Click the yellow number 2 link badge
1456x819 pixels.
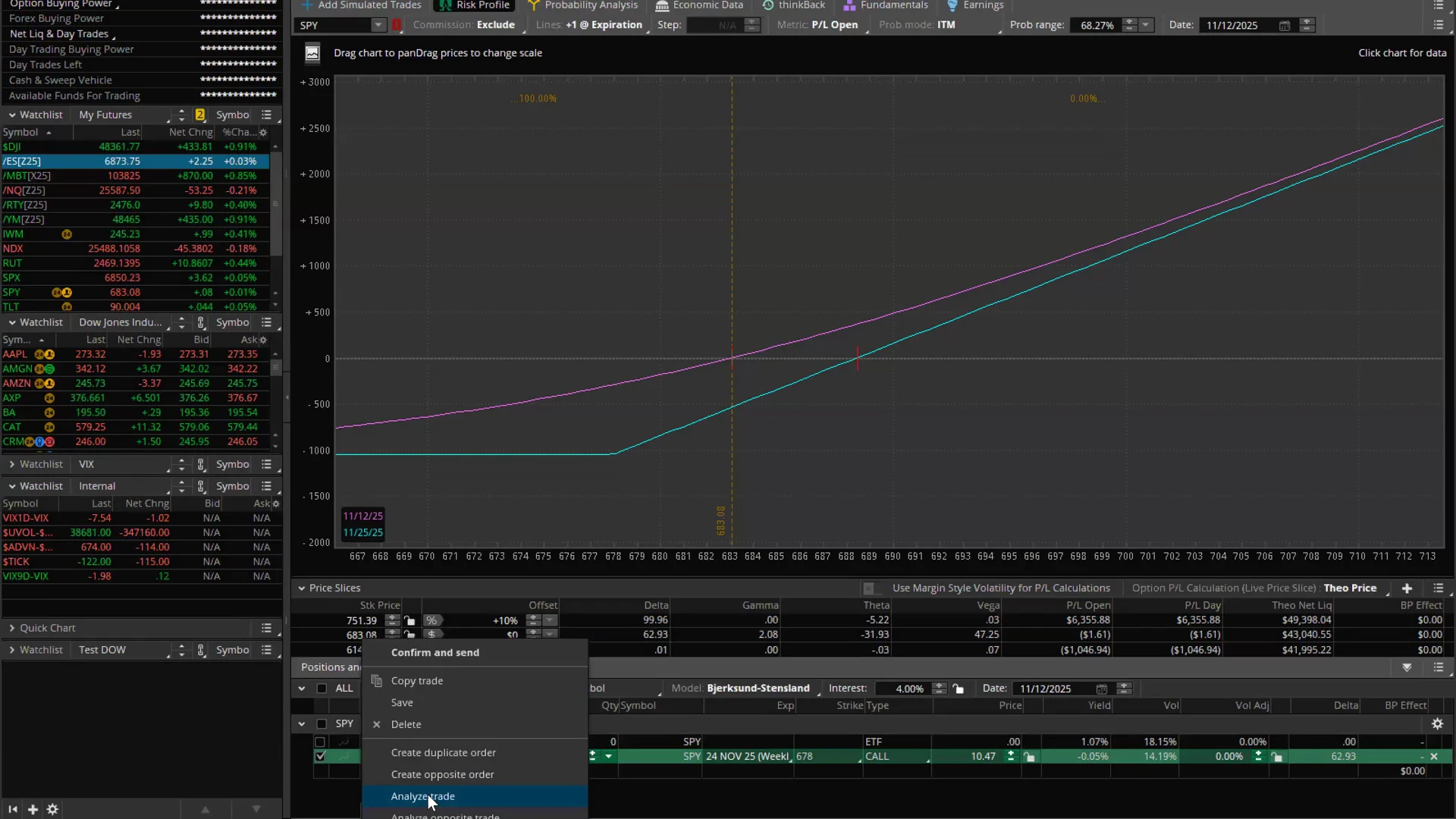(199, 115)
